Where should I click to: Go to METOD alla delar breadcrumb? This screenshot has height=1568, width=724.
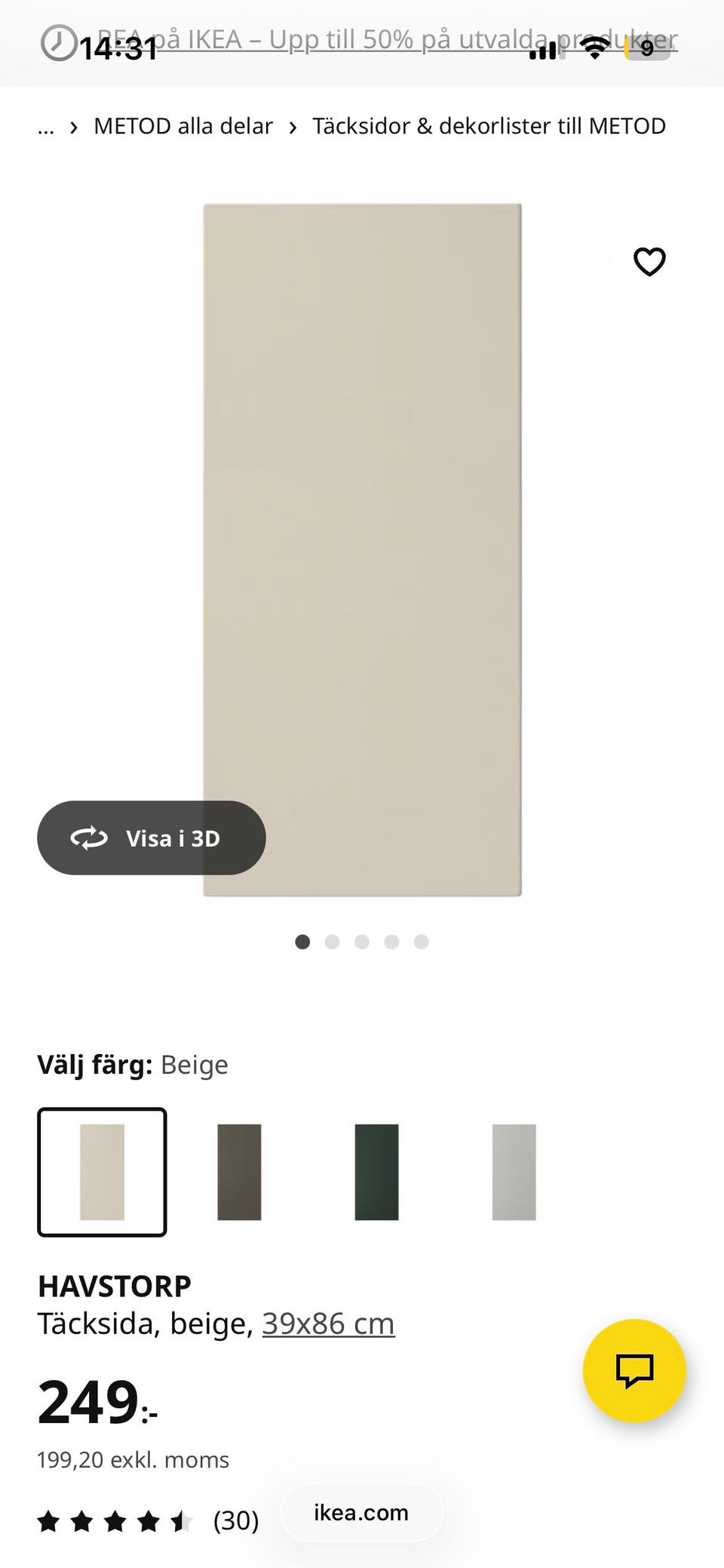[183, 126]
